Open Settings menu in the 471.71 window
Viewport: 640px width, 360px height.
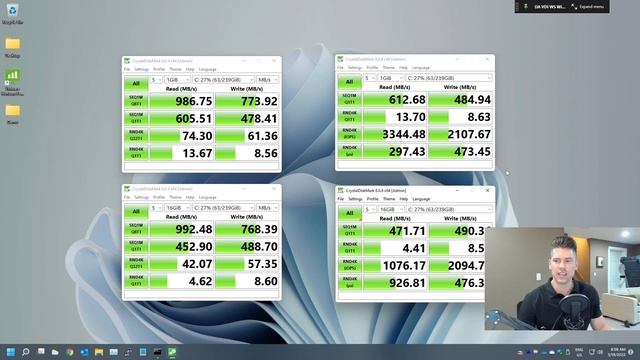point(355,199)
